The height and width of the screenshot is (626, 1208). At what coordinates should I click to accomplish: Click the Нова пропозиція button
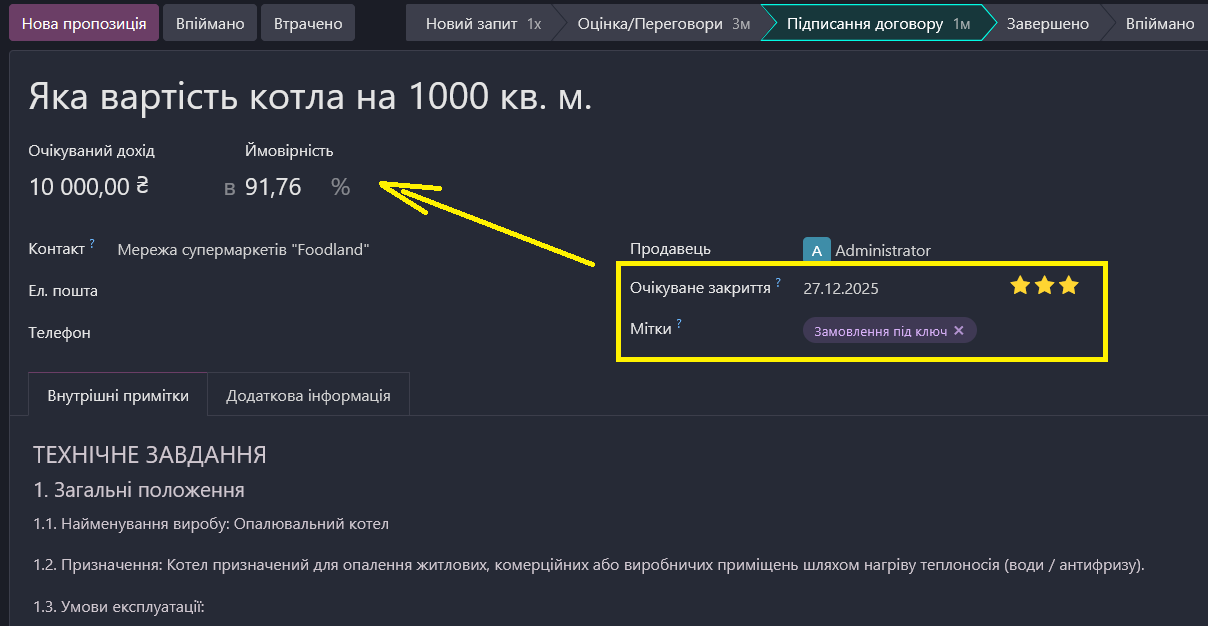click(84, 21)
